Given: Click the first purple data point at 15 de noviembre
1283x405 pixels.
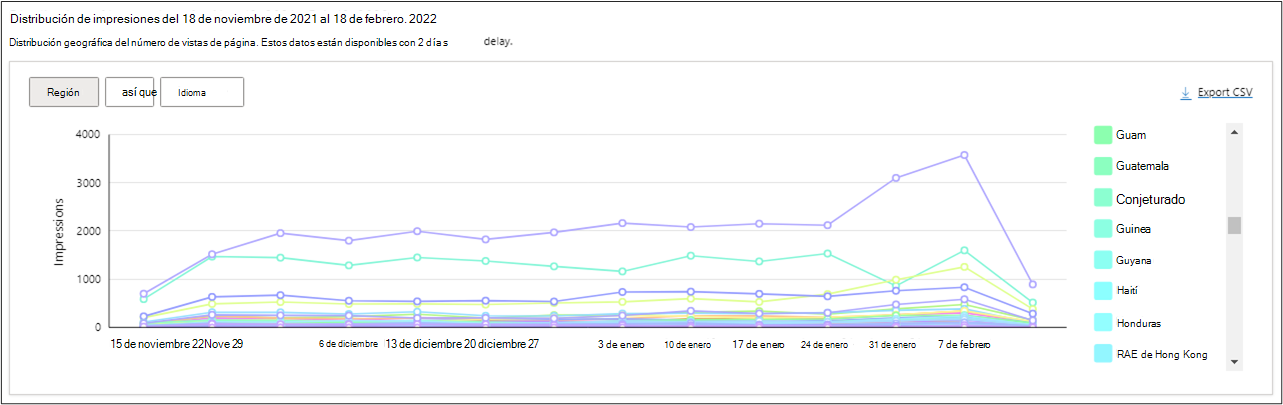Looking at the screenshot, I should [x=144, y=294].
